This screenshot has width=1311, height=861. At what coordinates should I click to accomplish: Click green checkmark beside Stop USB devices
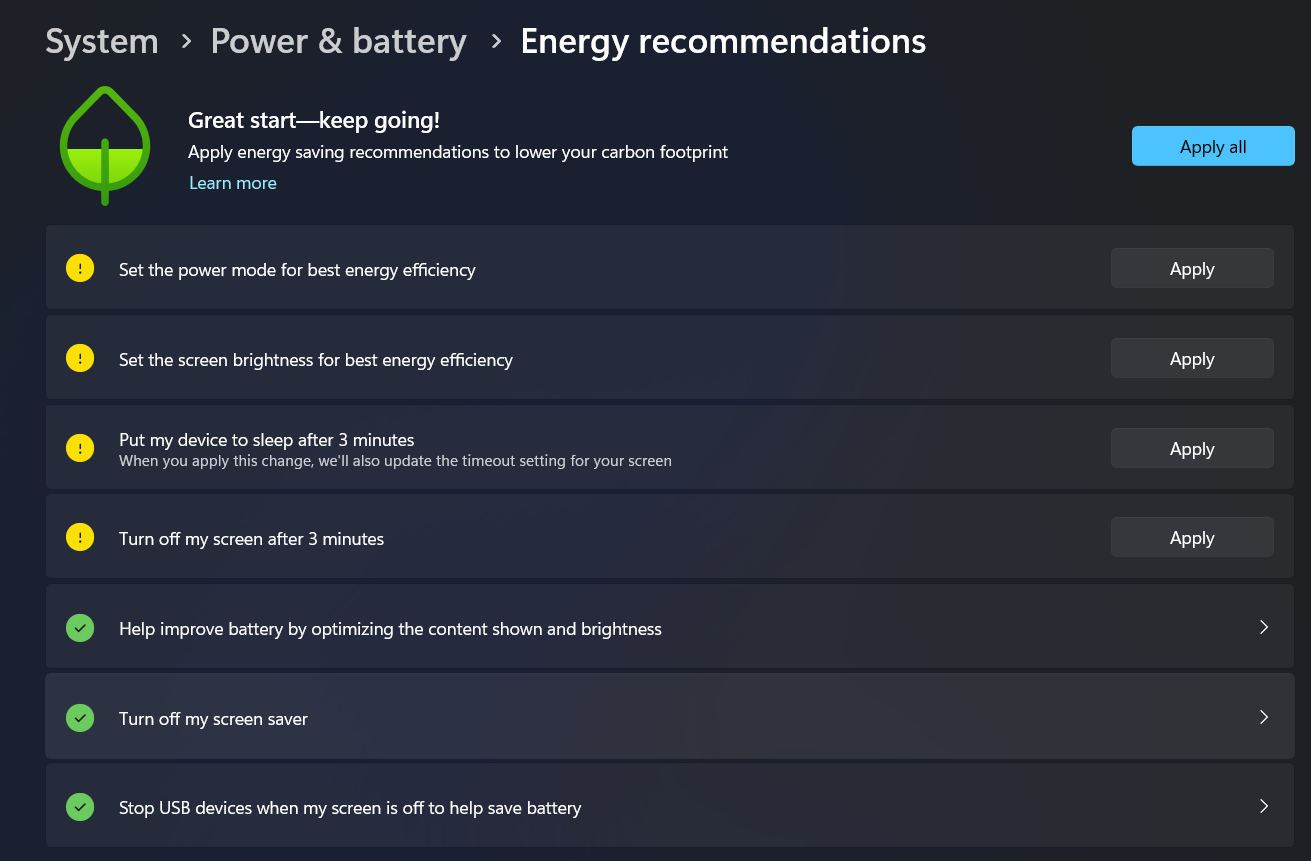tap(80, 807)
